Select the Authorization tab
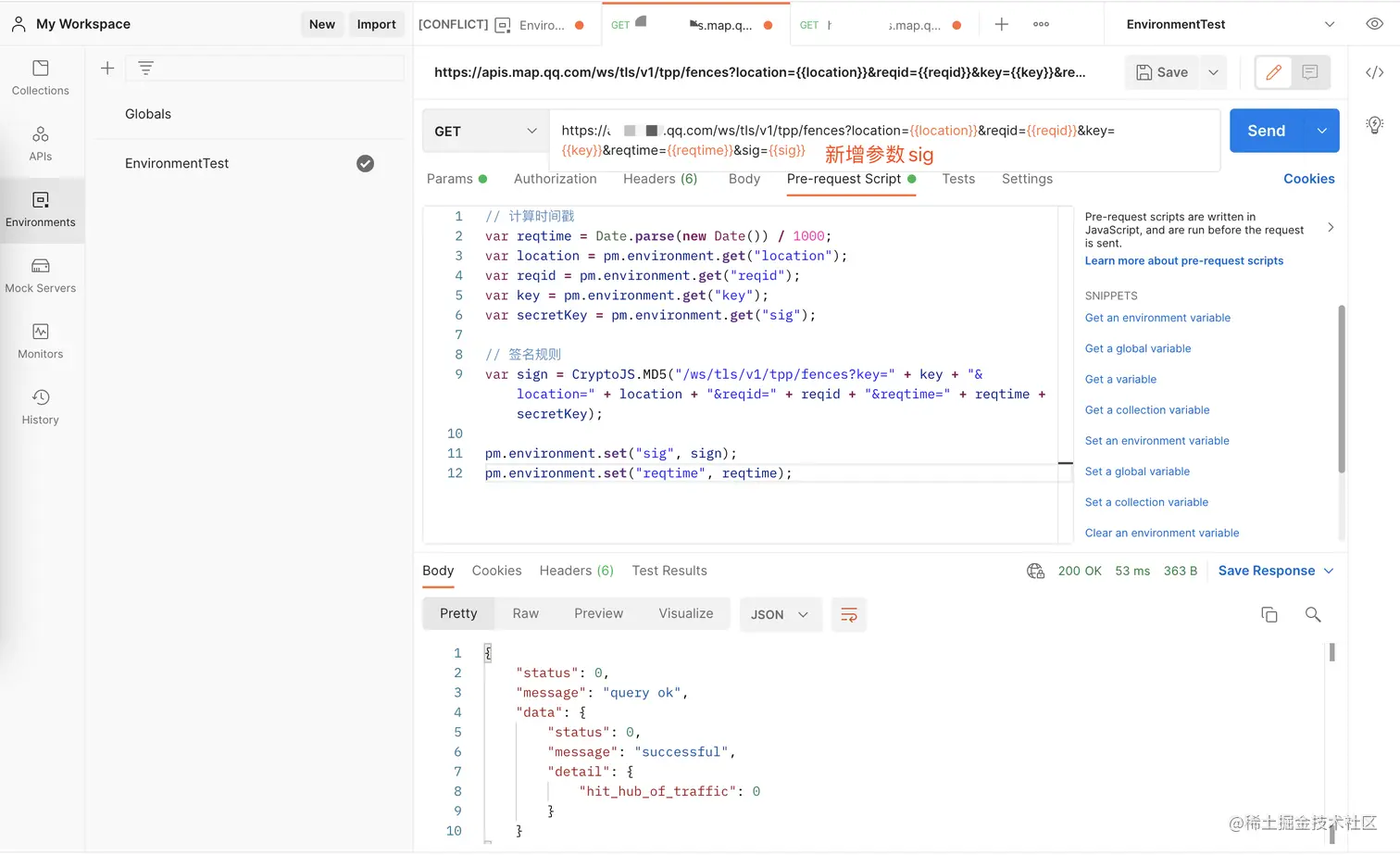Image resolution: width=1400 pixels, height=855 pixels. (555, 179)
